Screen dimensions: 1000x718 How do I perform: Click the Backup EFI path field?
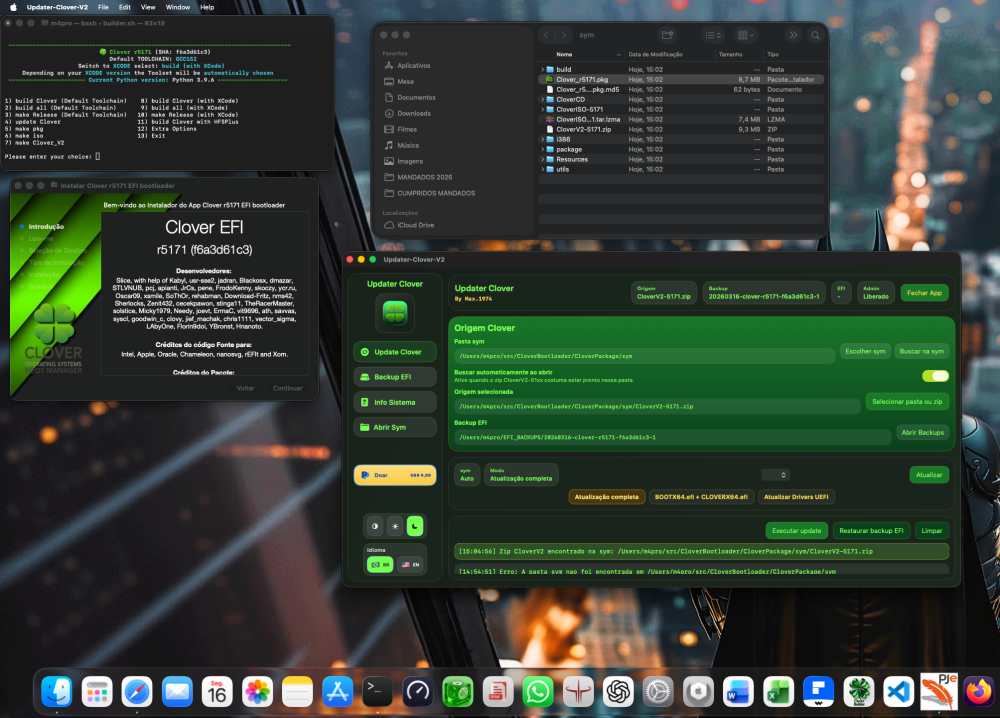[x=672, y=437]
